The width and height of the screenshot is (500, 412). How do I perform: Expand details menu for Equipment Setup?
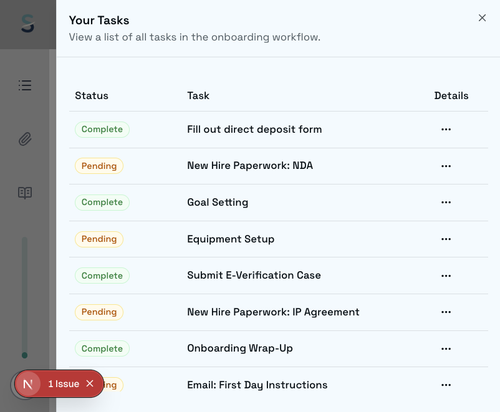click(446, 239)
